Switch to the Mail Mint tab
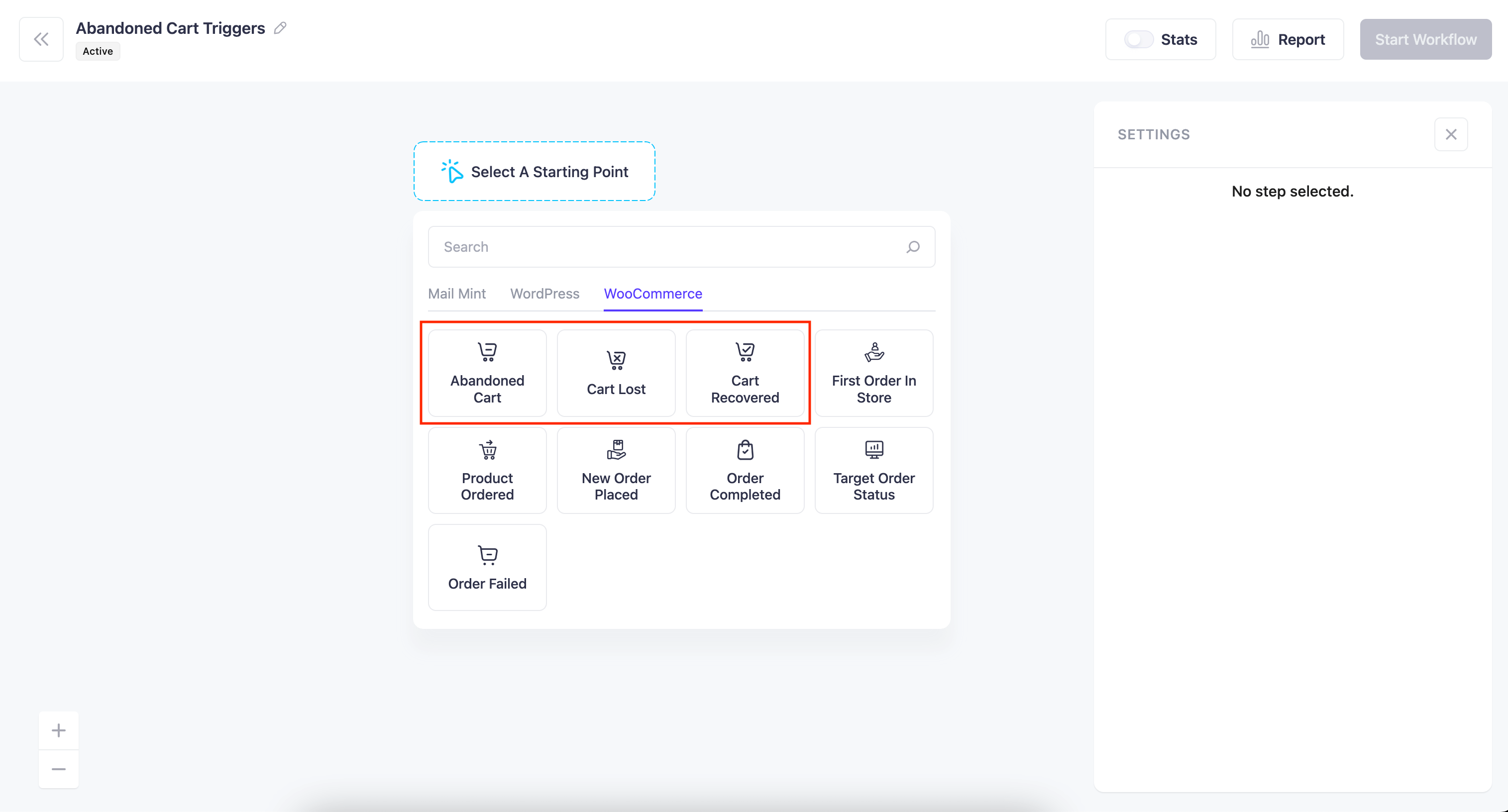 [x=457, y=294]
